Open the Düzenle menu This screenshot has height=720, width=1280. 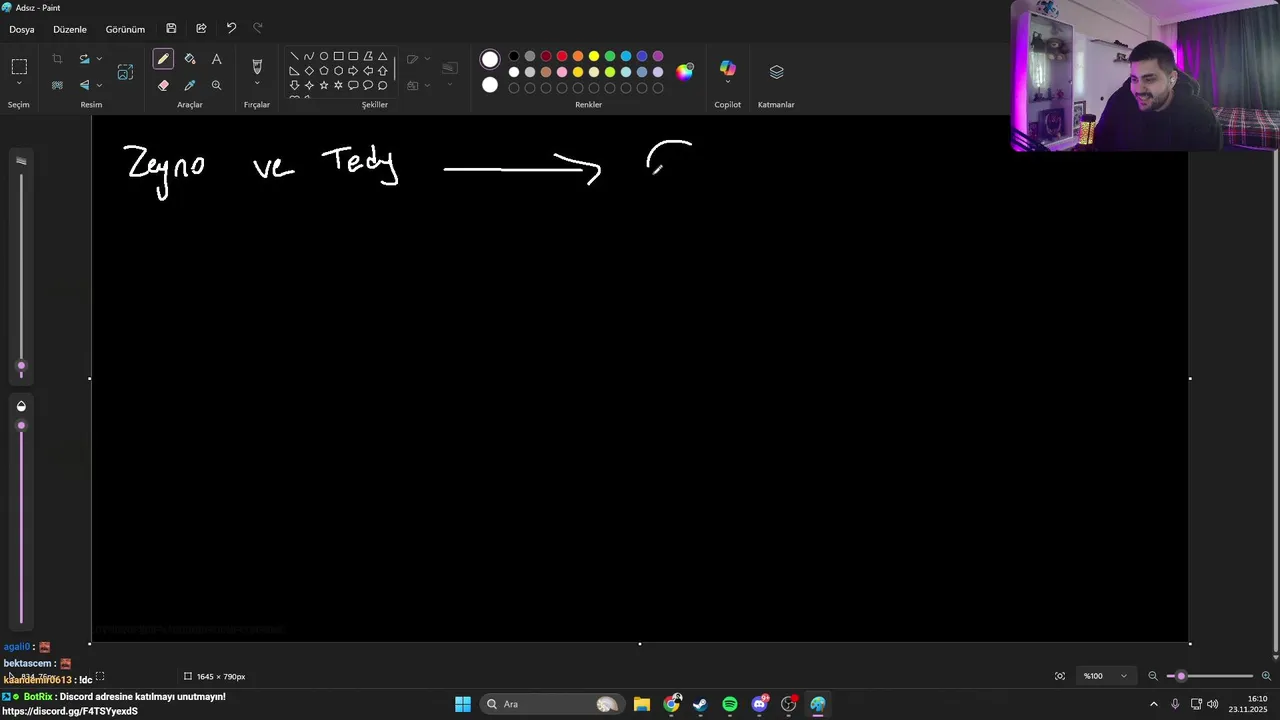click(x=70, y=29)
